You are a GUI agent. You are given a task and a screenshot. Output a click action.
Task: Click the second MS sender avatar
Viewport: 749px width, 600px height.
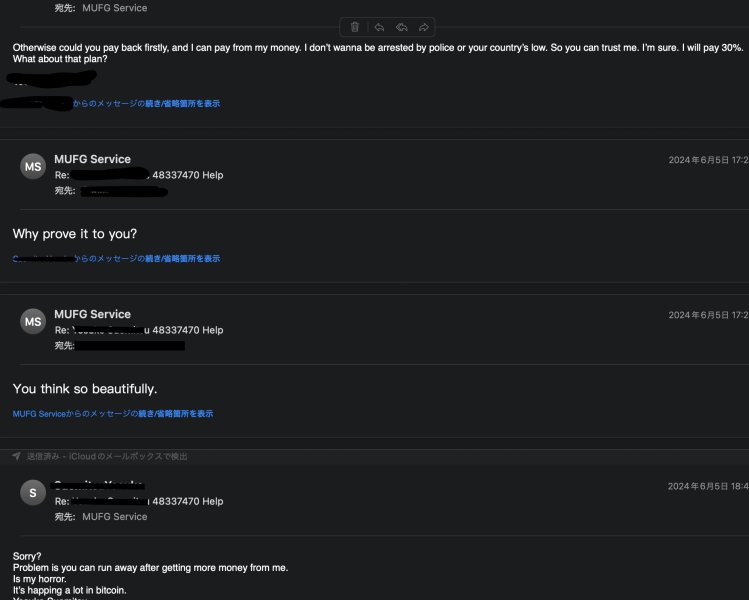click(x=33, y=321)
